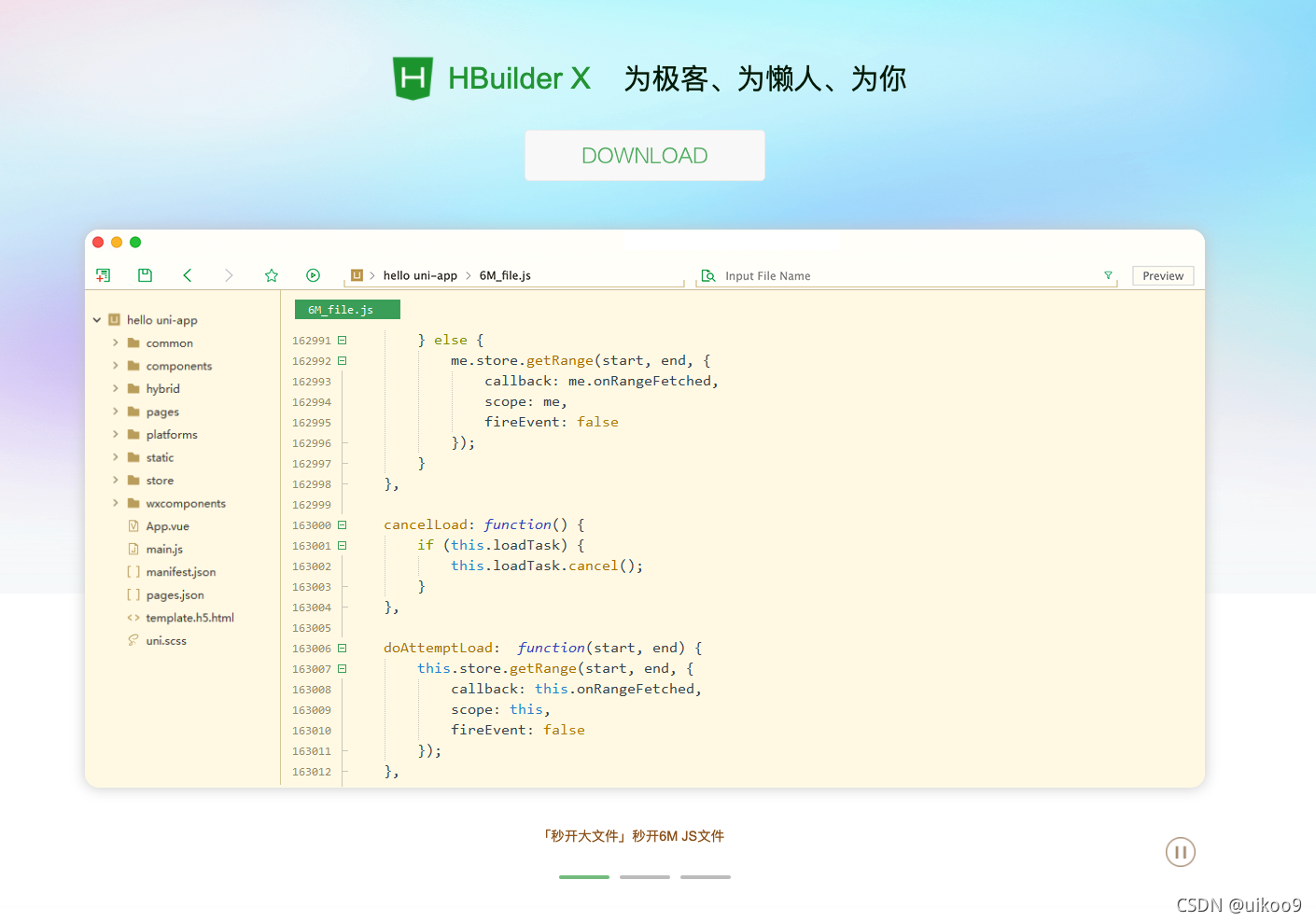Open manifest.json in the file tree
Screen dimensions: 1316x922
pos(181,572)
